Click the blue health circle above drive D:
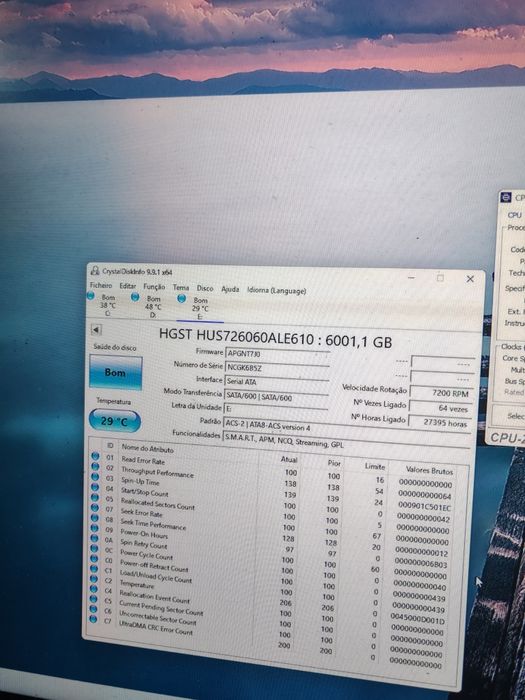The width and height of the screenshot is (525, 700). pos(135,297)
